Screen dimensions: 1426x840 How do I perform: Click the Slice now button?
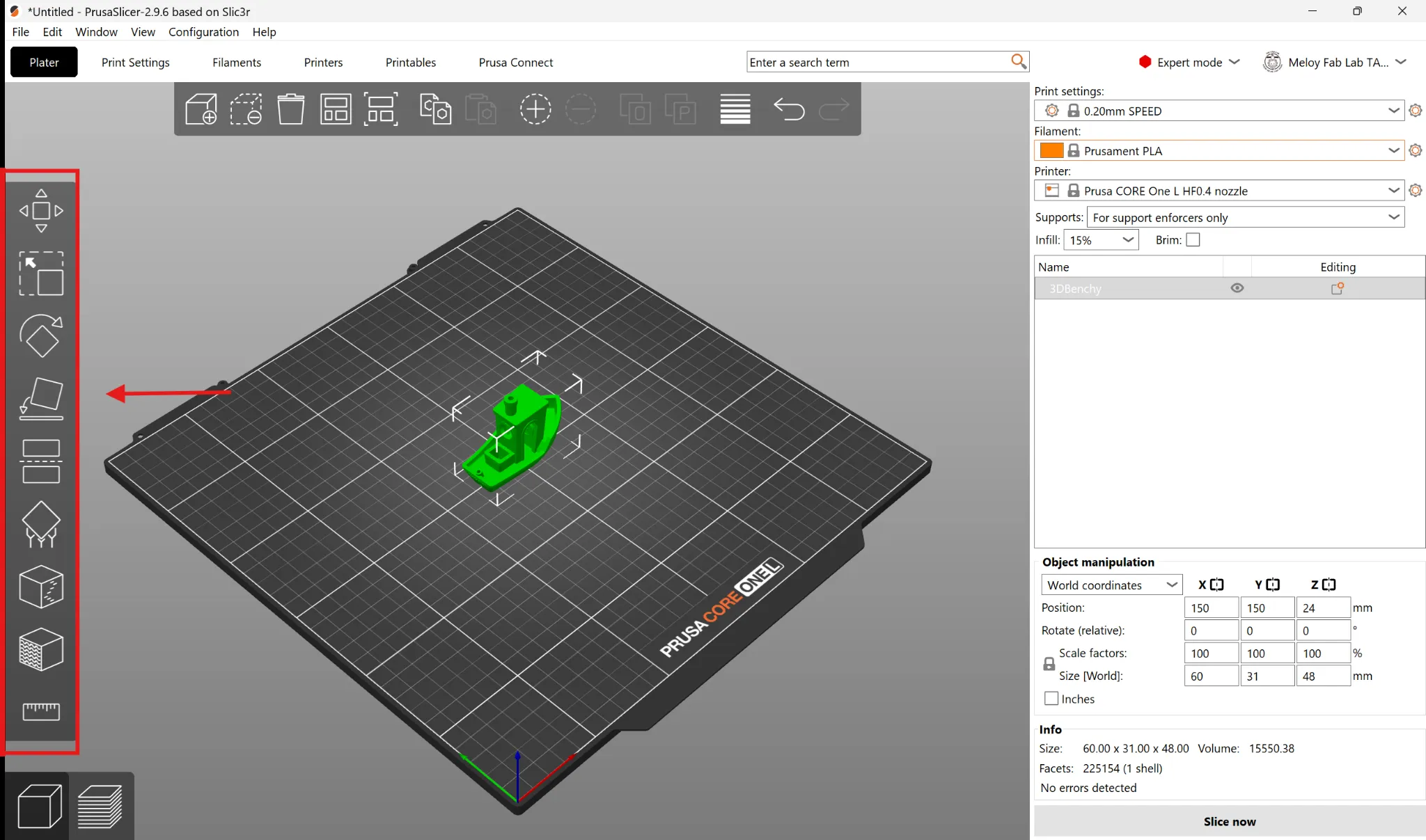point(1230,821)
